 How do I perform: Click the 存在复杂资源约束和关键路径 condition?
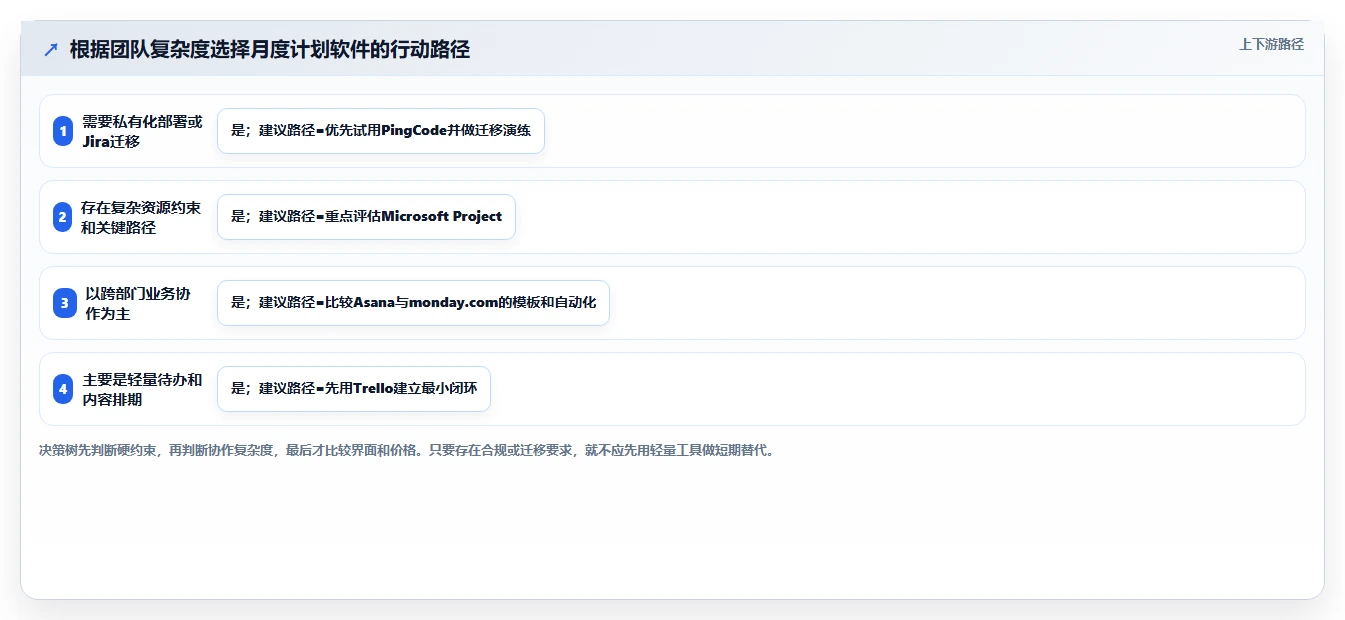pos(142,217)
